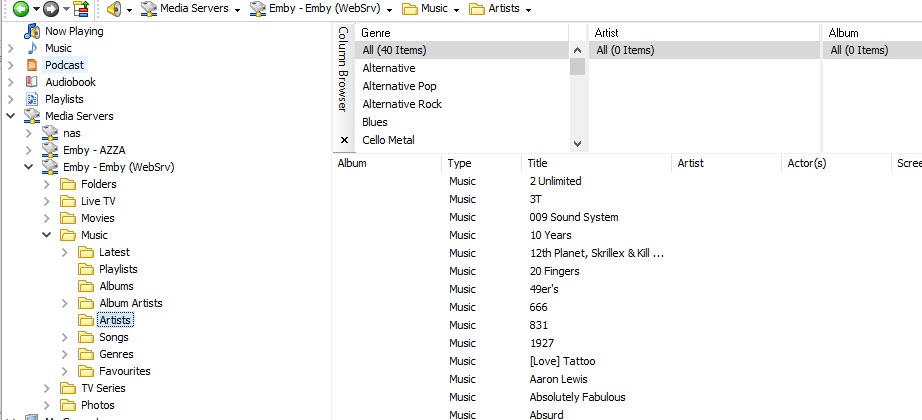Select the Album Artists folder
Viewport: 922px width, 420px height.
pyautogui.click(x=130, y=303)
